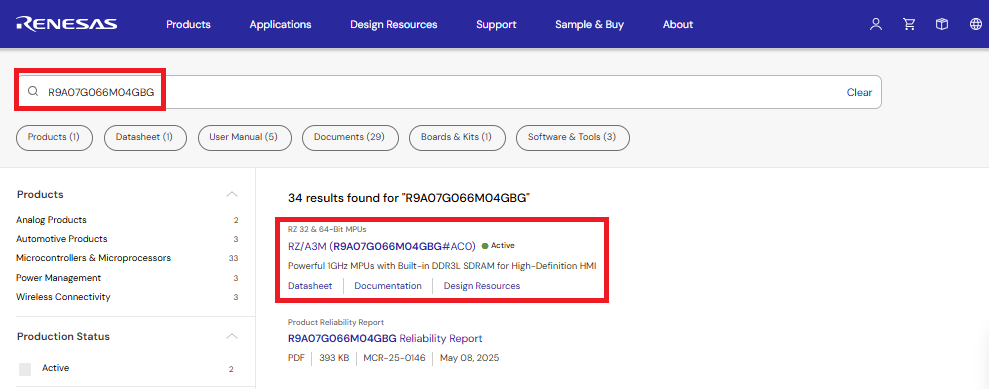Collapse the Products filter section
The image size is (989, 389).
pyautogui.click(x=232, y=194)
